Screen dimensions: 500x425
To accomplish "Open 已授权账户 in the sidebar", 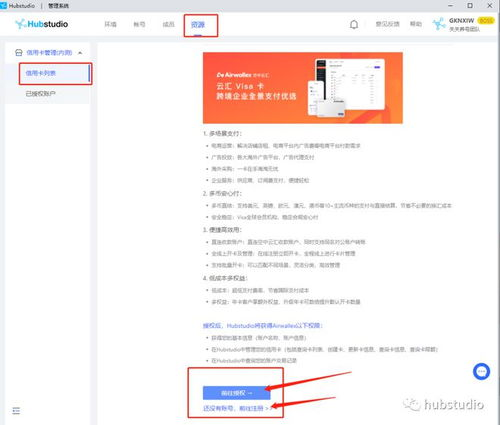I will (x=47, y=94).
